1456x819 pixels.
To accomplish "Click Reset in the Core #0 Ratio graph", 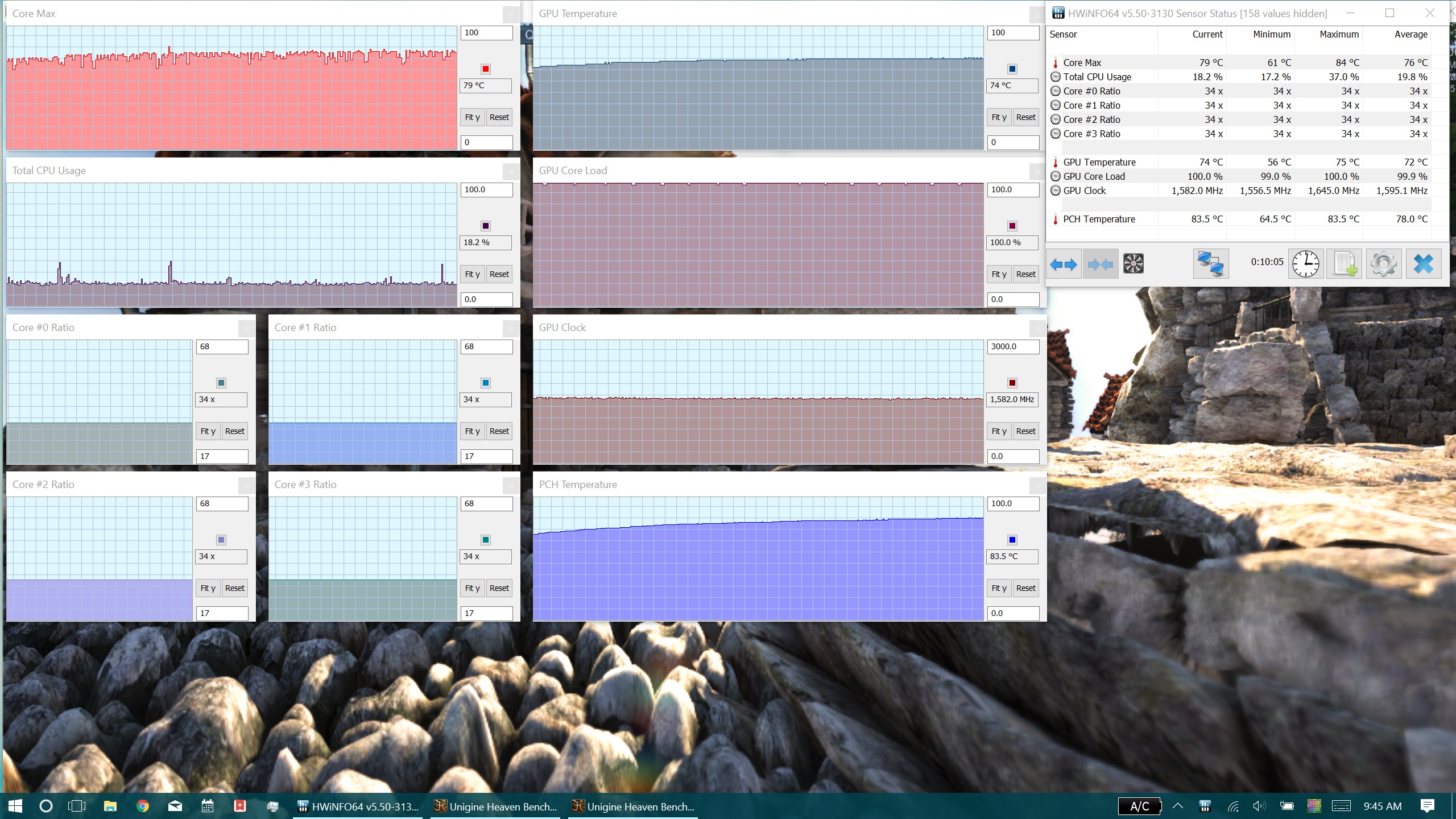I will 234,431.
